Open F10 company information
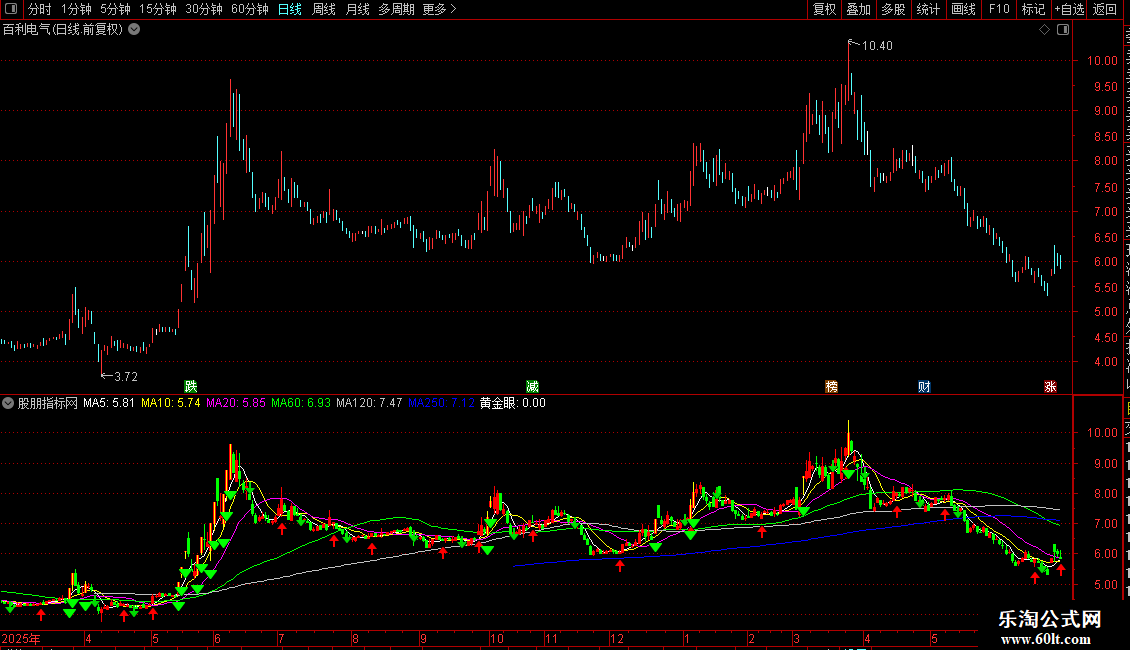 click(999, 9)
